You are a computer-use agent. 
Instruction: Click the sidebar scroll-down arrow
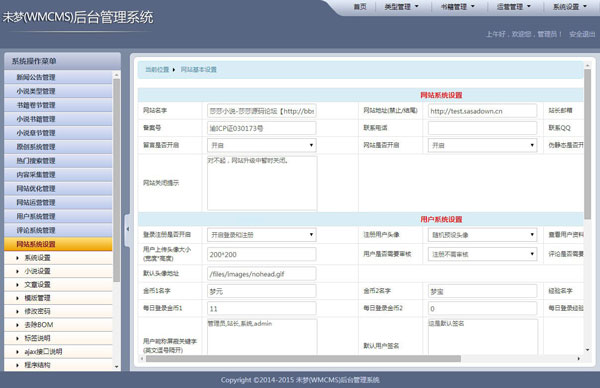point(117,367)
